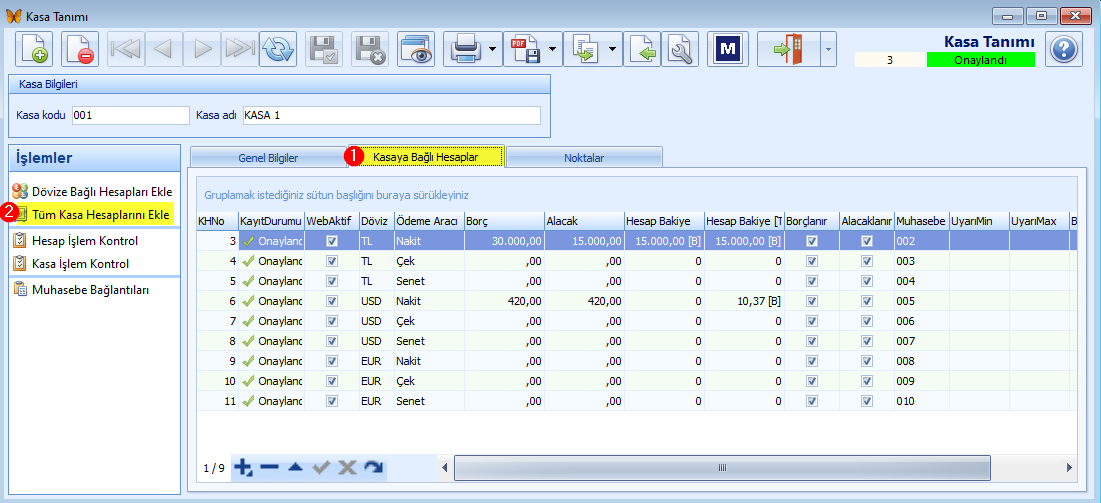Image resolution: width=1101 pixels, height=503 pixels.
Task: Select the EUR Nakit row's Nakit cell
Action: (429, 361)
